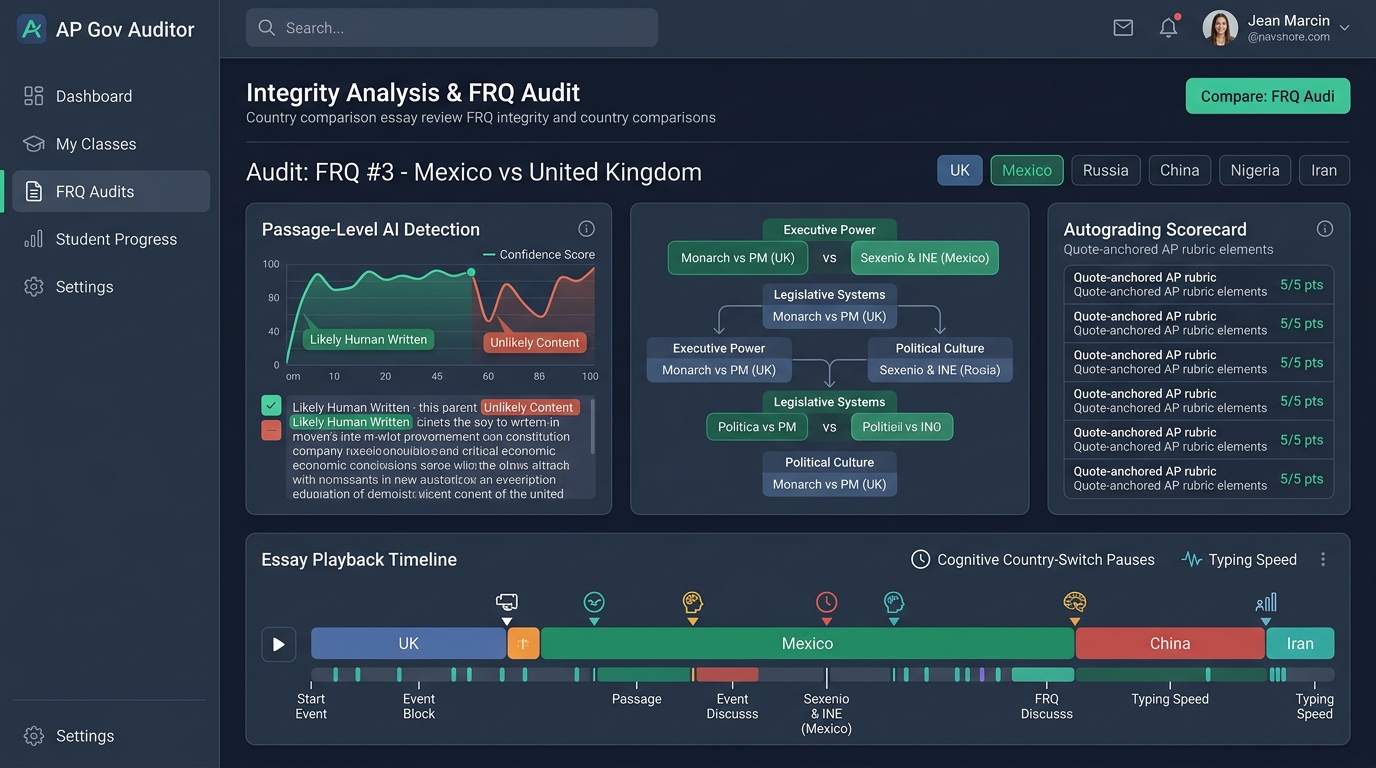Click the Compare: FRQ Audi button

(x=1268, y=96)
